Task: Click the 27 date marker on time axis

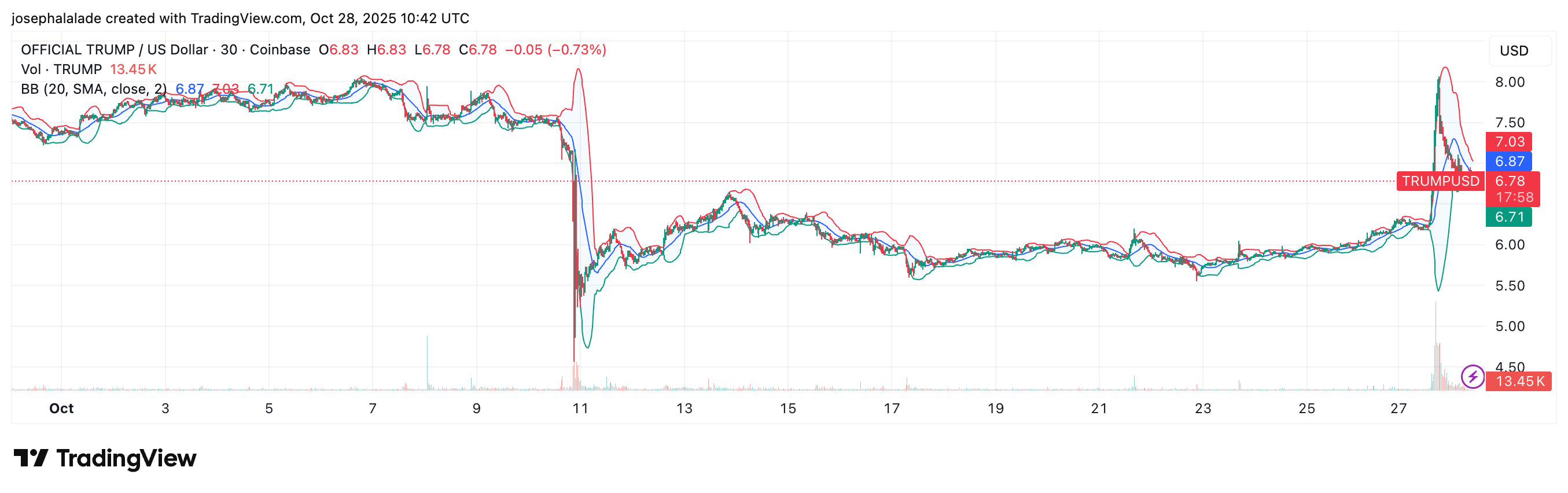Action: (1398, 409)
